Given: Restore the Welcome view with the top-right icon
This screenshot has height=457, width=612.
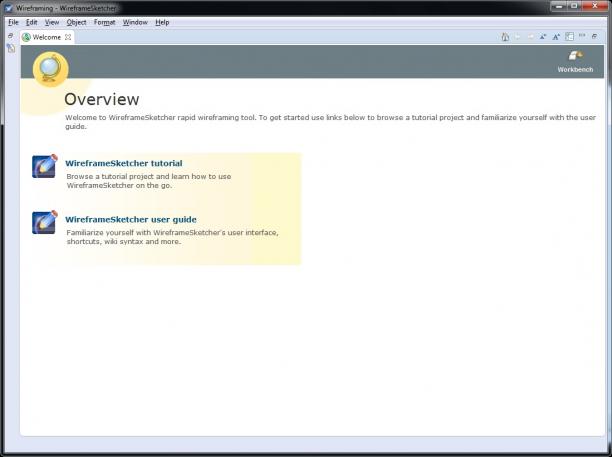Looking at the screenshot, I should (x=594, y=36).
